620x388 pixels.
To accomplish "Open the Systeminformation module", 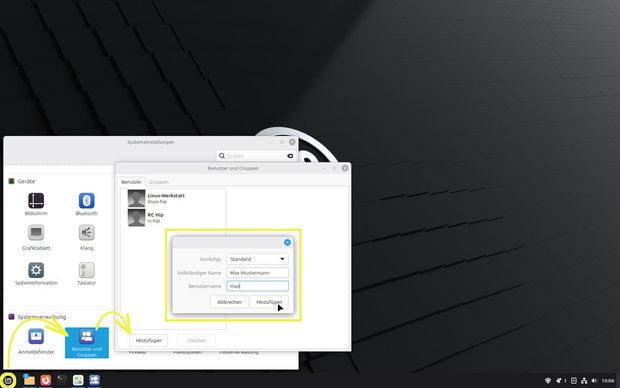I will (x=36, y=273).
